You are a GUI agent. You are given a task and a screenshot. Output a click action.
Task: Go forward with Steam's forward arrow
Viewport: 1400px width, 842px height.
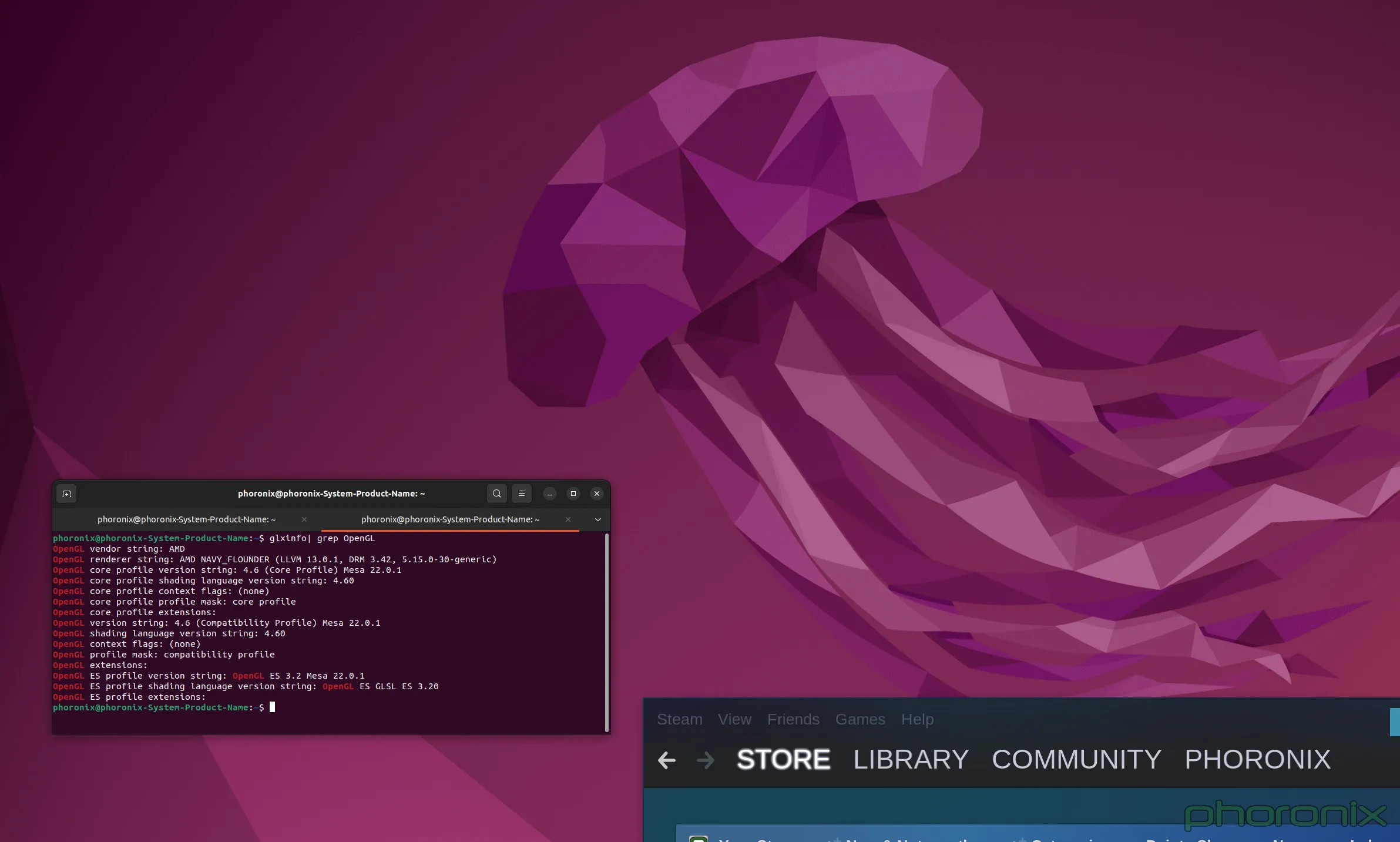tap(706, 760)
